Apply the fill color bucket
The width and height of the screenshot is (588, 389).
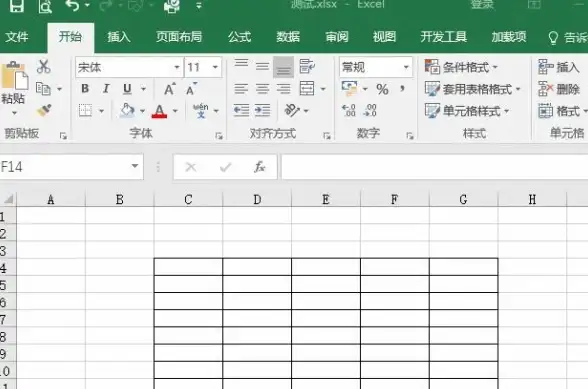tap(127, 111)
